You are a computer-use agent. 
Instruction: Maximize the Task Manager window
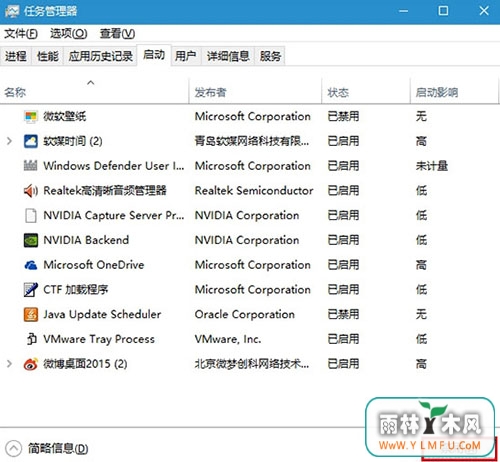click(x=443, y=11)
